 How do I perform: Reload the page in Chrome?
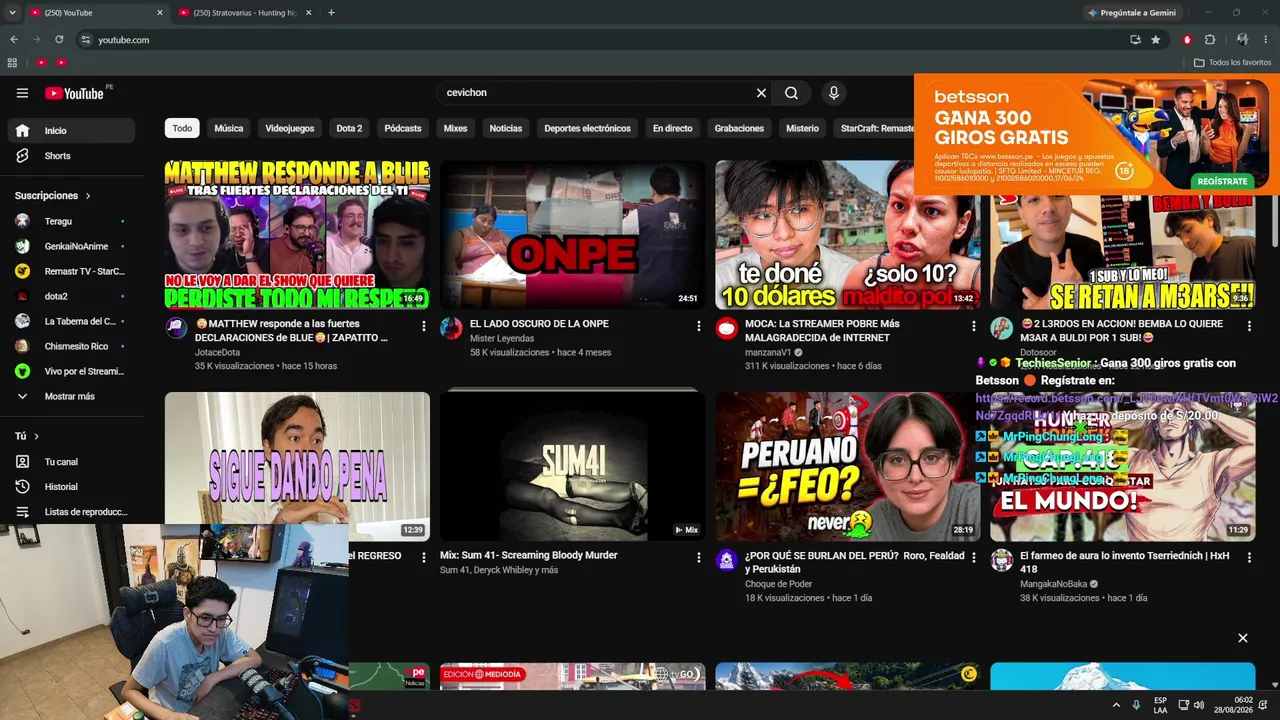coord(59,40)
